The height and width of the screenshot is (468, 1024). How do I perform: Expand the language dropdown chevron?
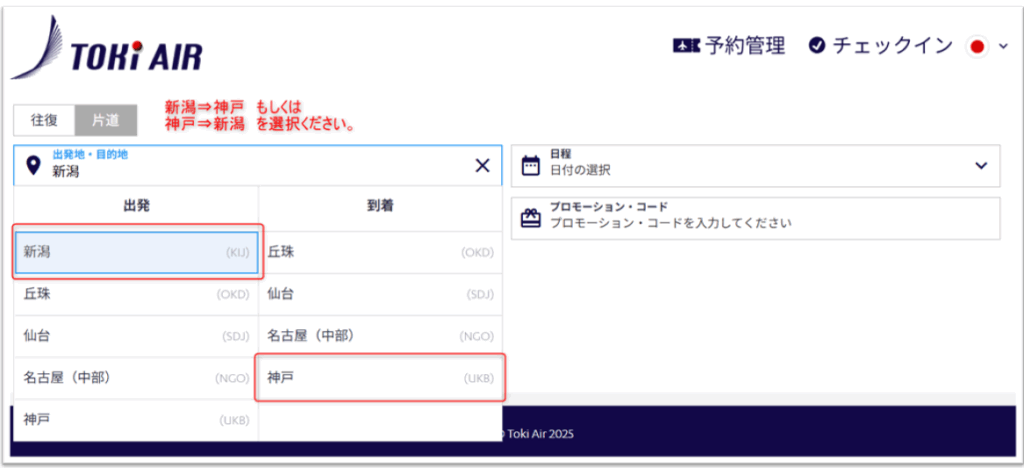pyautogui.click(x=1004, y=46)
